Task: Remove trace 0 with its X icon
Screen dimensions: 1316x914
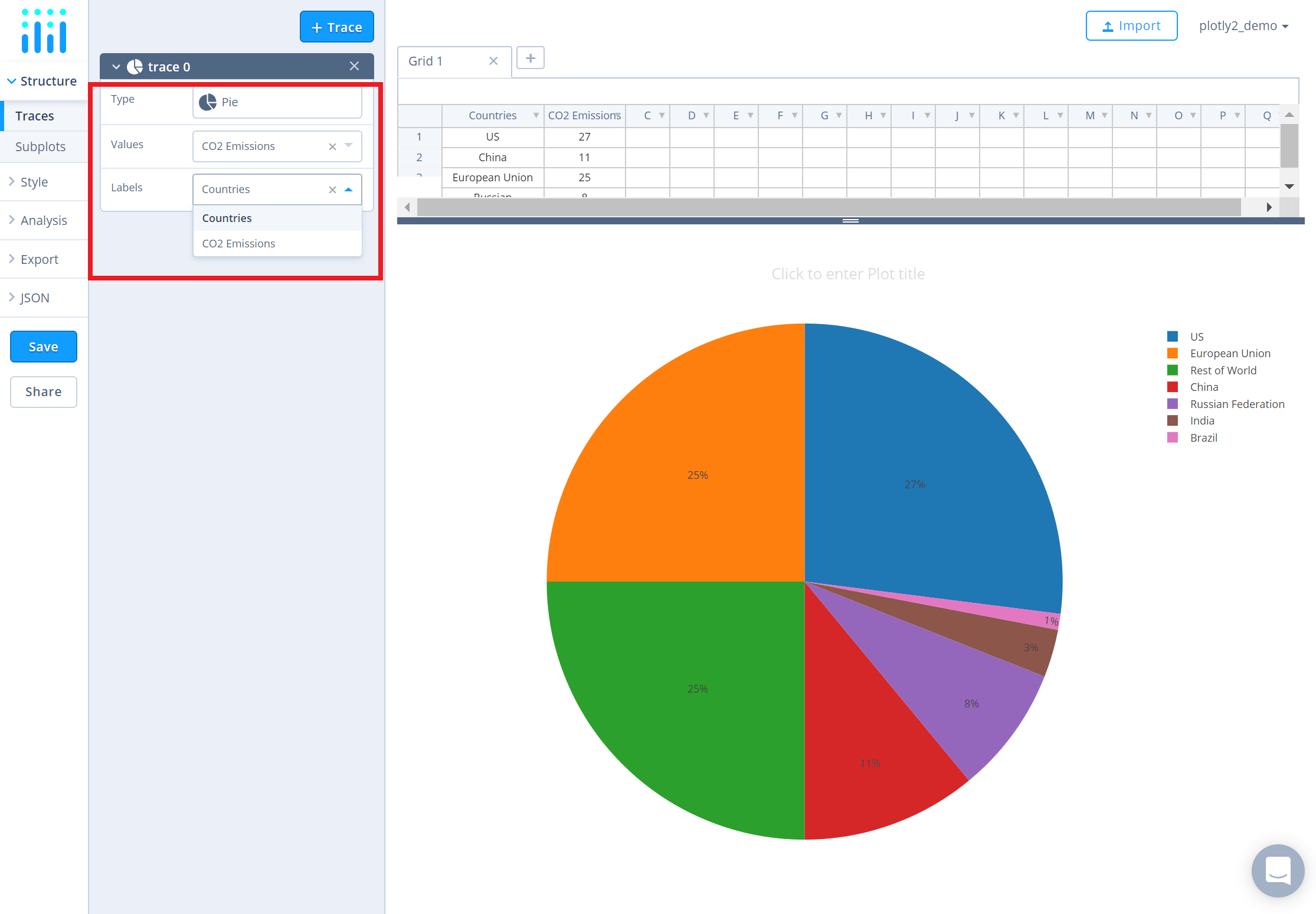Action: coord(354,66)
